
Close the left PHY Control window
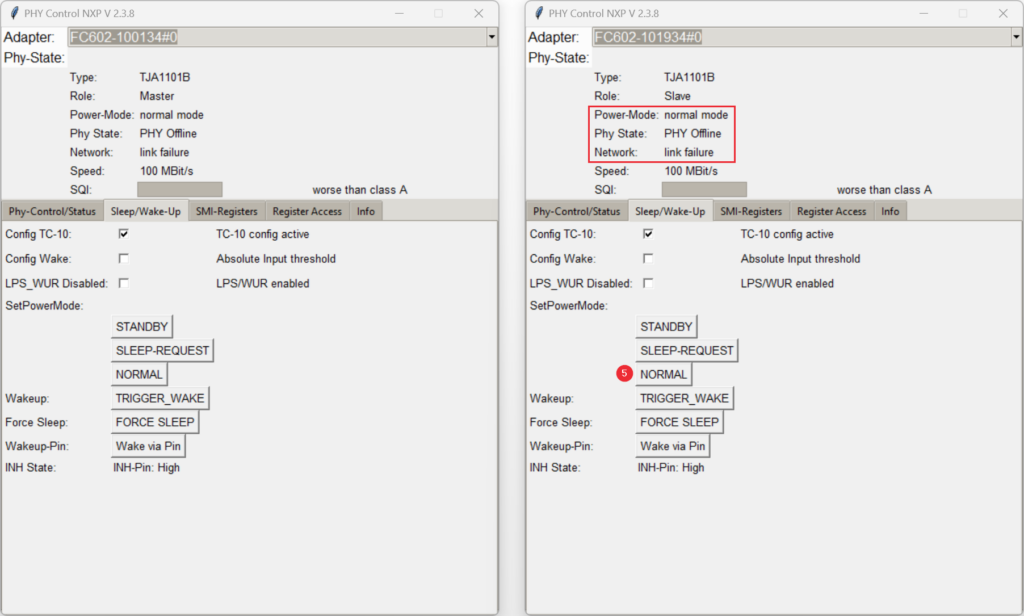479,13
